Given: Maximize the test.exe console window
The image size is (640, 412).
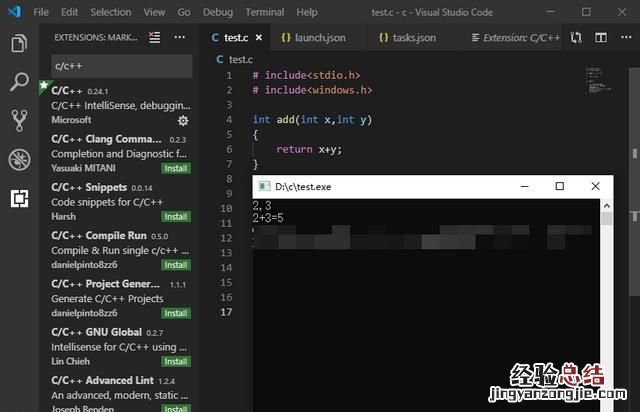Looking at the screenshot, I should tap(560, 186).
